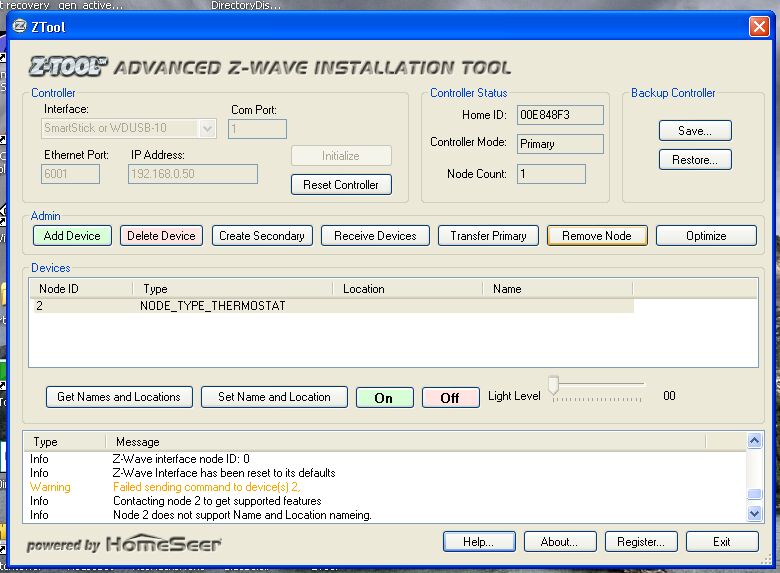Click Set Name and Location button
This screenshot has width=780, height=573.
274,397
